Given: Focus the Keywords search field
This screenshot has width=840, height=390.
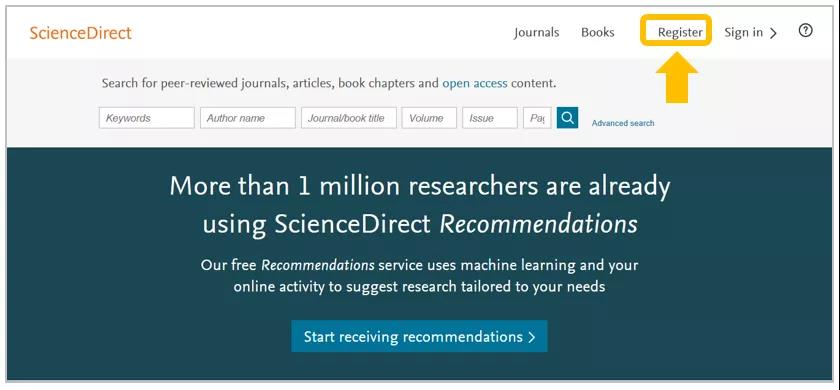Looking at the screenshot, I should pyautogui.click(x=147, y=118).
